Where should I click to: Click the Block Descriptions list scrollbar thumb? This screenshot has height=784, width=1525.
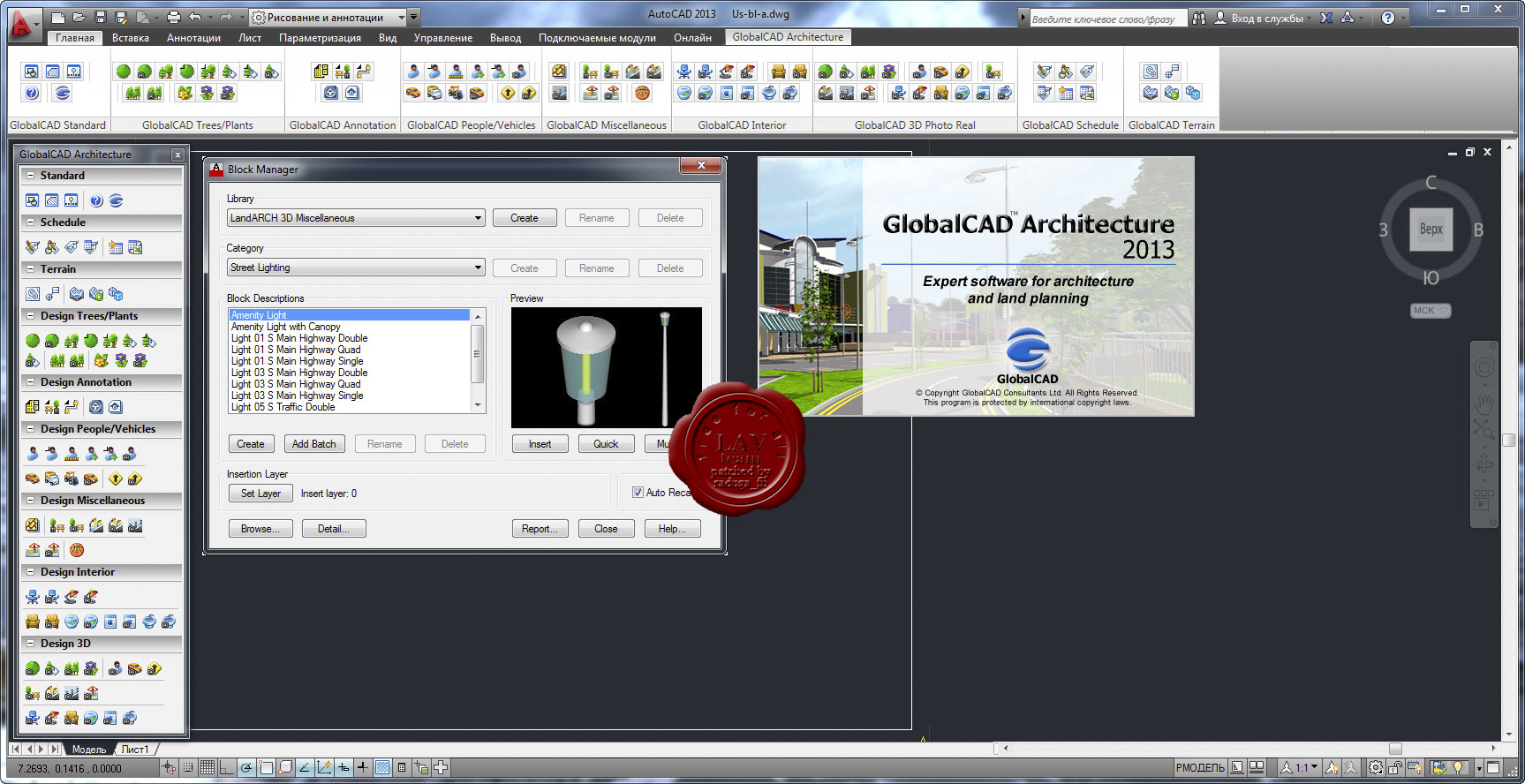pos(478,353)
